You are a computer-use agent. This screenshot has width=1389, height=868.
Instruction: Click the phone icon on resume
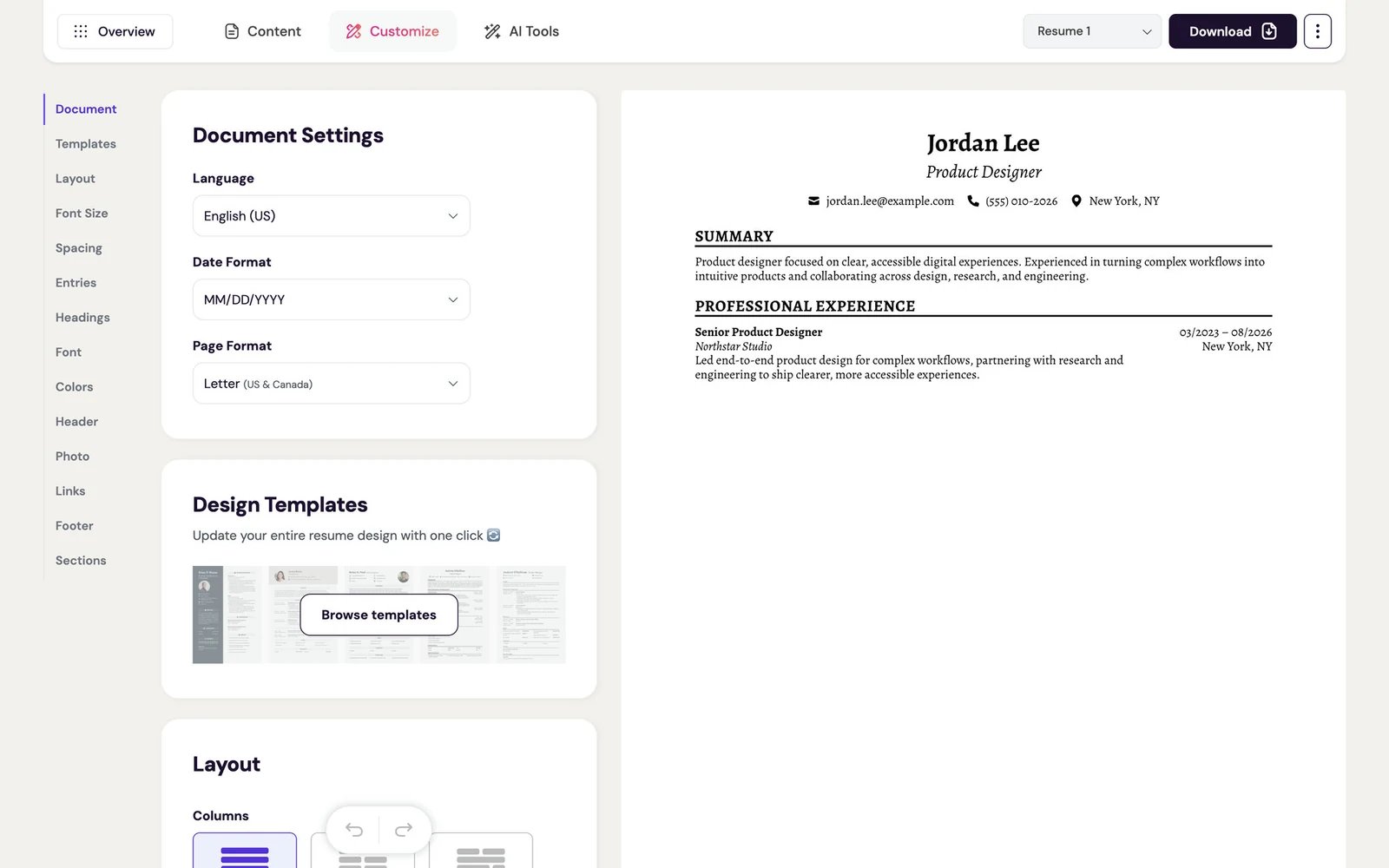[973, 201]
